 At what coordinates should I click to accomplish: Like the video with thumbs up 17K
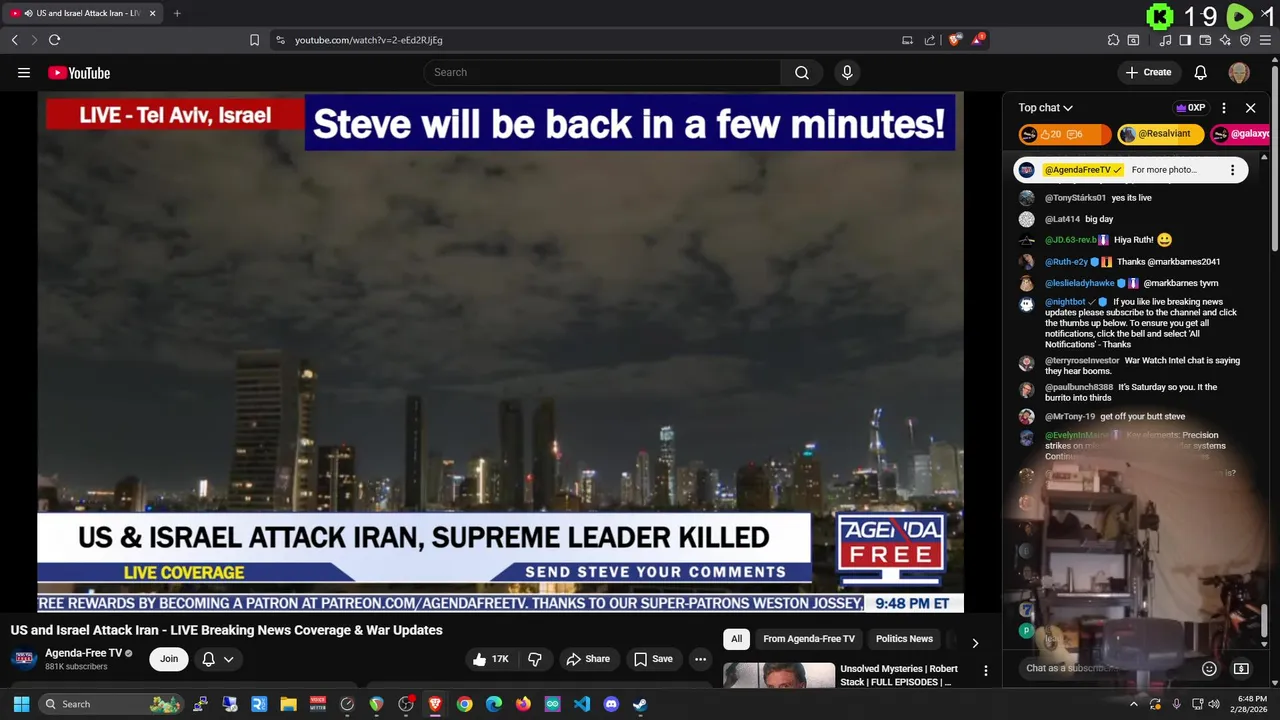click(x=491, y=659)
